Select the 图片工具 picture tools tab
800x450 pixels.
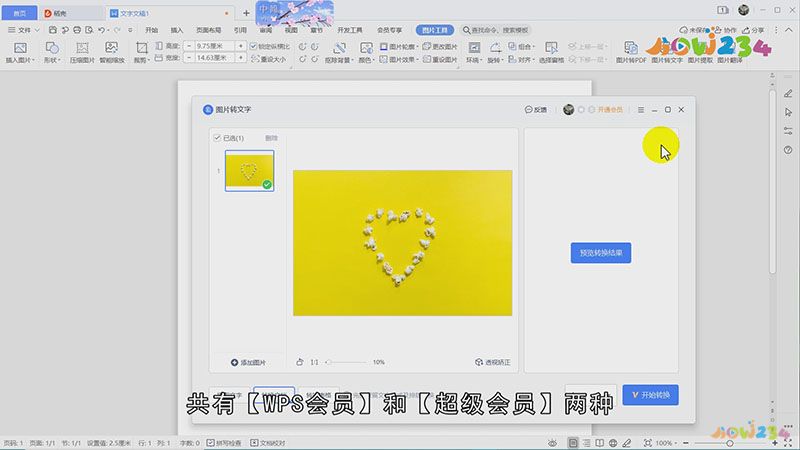coord(435,30)
